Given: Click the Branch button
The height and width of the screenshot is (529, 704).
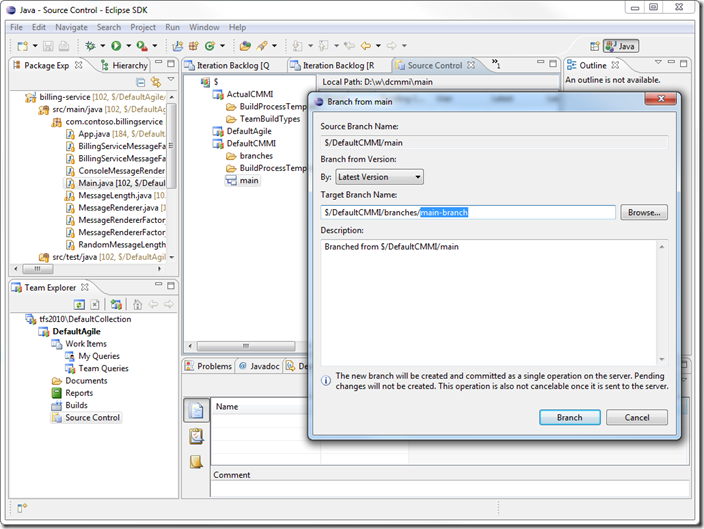Looking at the screenshot, I should [570, 418].
